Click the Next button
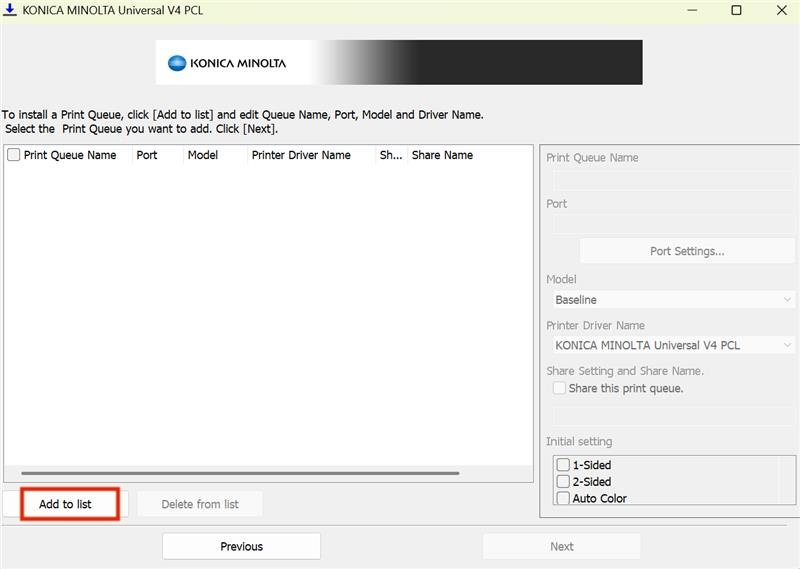This screenshot has width=800, height=569. point(562,547)
